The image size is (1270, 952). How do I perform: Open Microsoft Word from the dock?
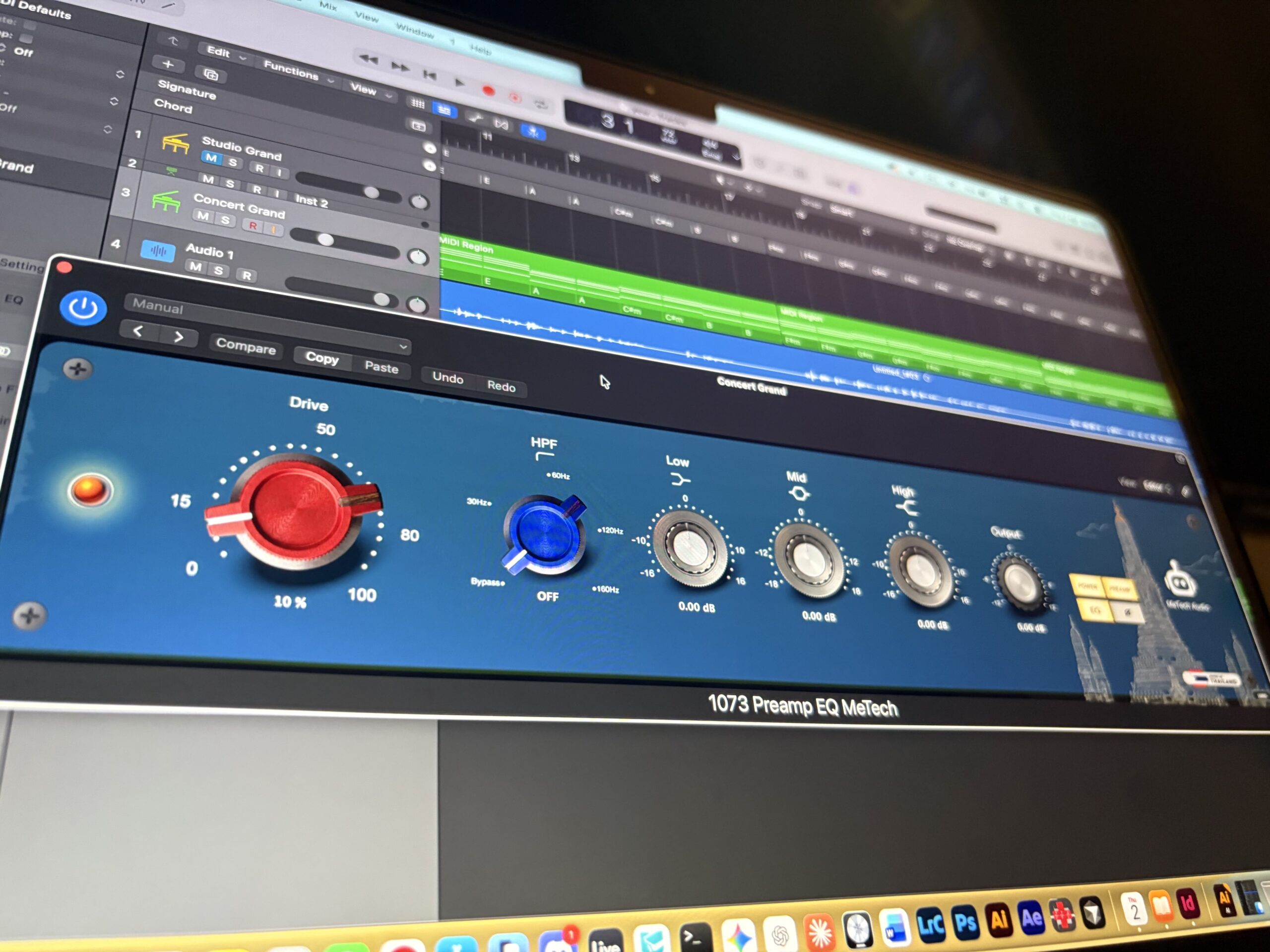pos(894,927)
